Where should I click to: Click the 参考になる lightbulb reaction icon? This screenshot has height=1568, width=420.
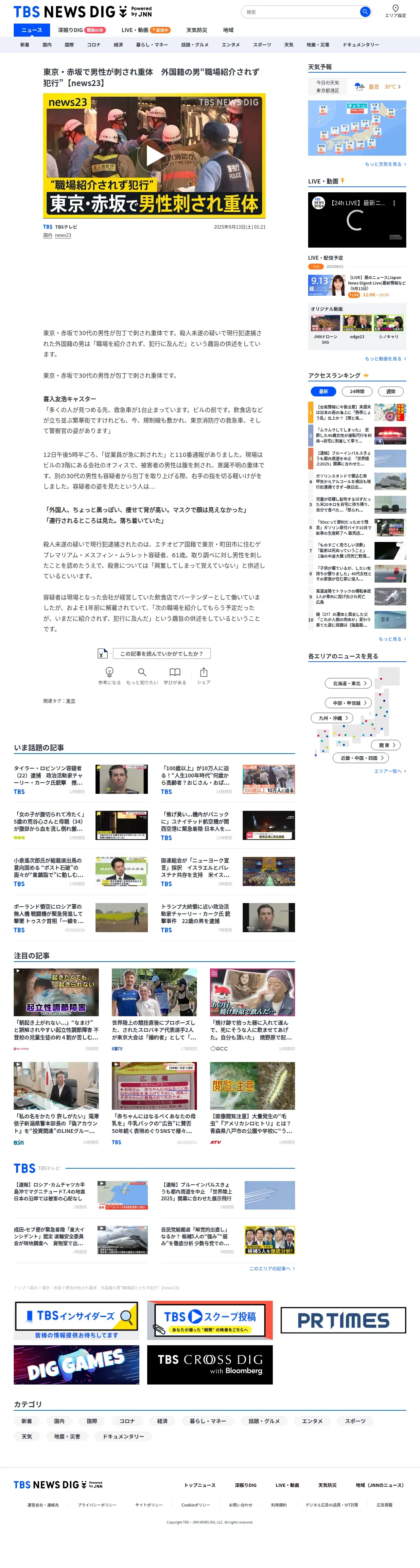(110, 672)
